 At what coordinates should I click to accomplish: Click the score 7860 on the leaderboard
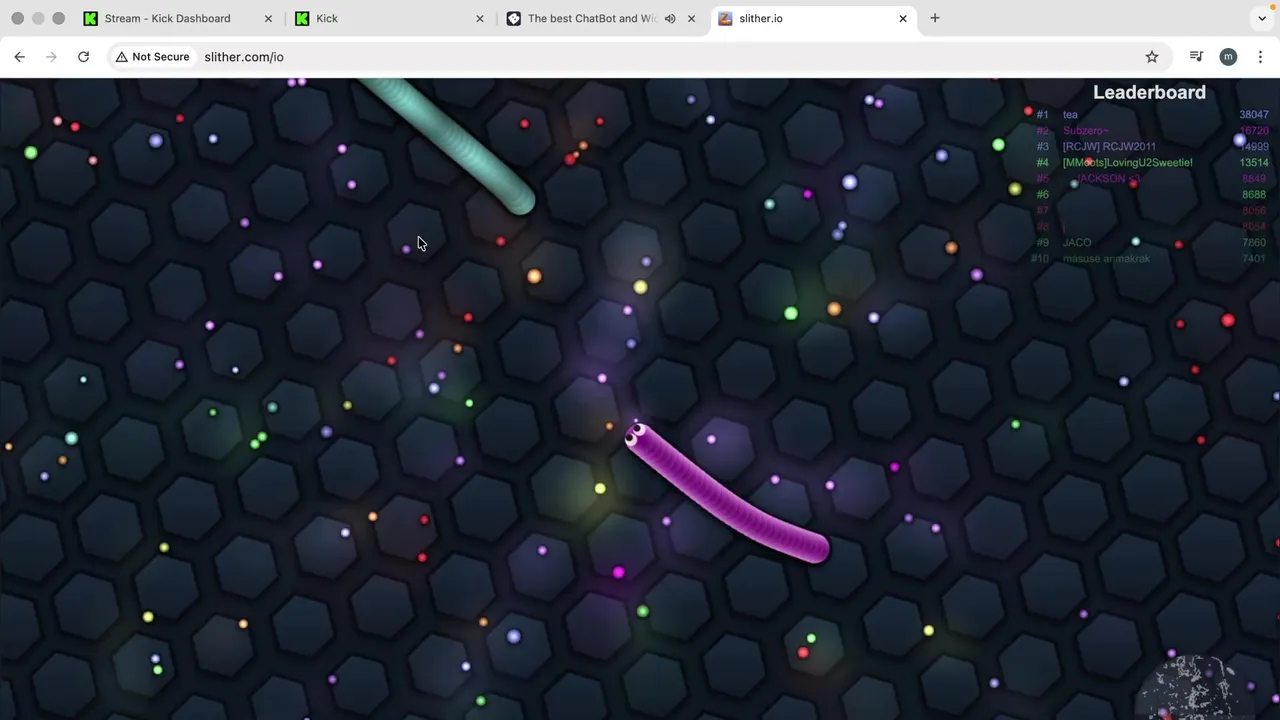1254,243
